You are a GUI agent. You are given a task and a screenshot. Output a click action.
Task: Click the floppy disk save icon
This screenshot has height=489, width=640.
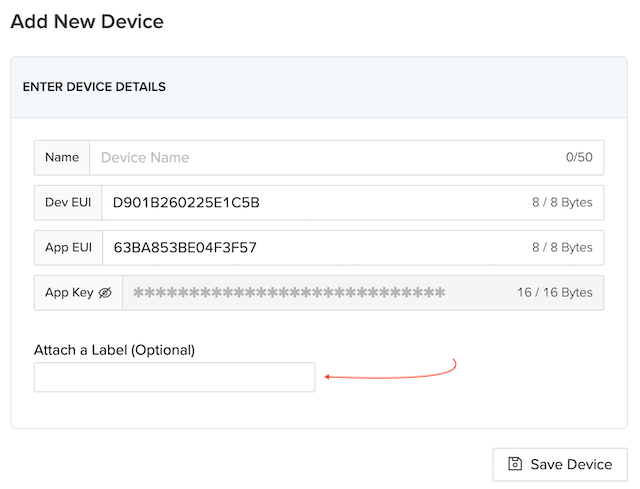[x=515, y=464]
